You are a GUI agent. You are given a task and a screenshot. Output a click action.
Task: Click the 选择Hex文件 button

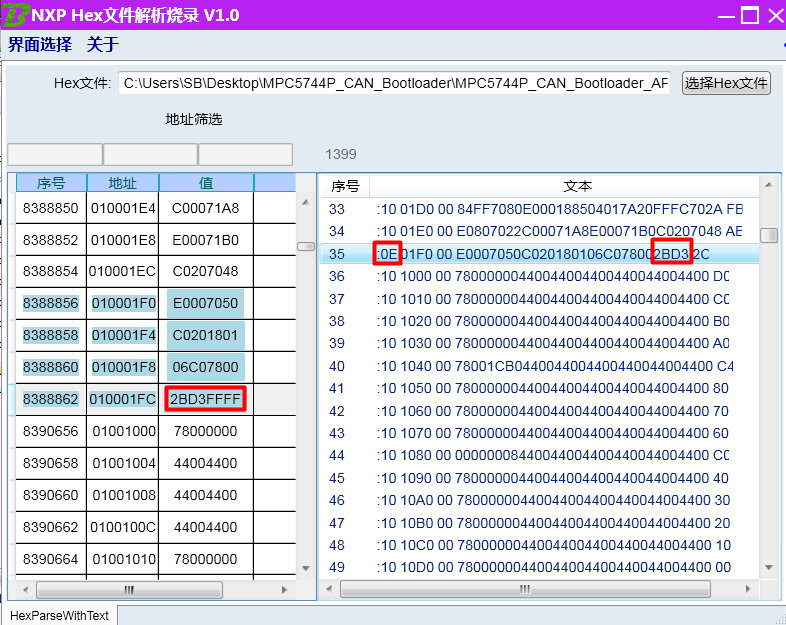point(726,83)
